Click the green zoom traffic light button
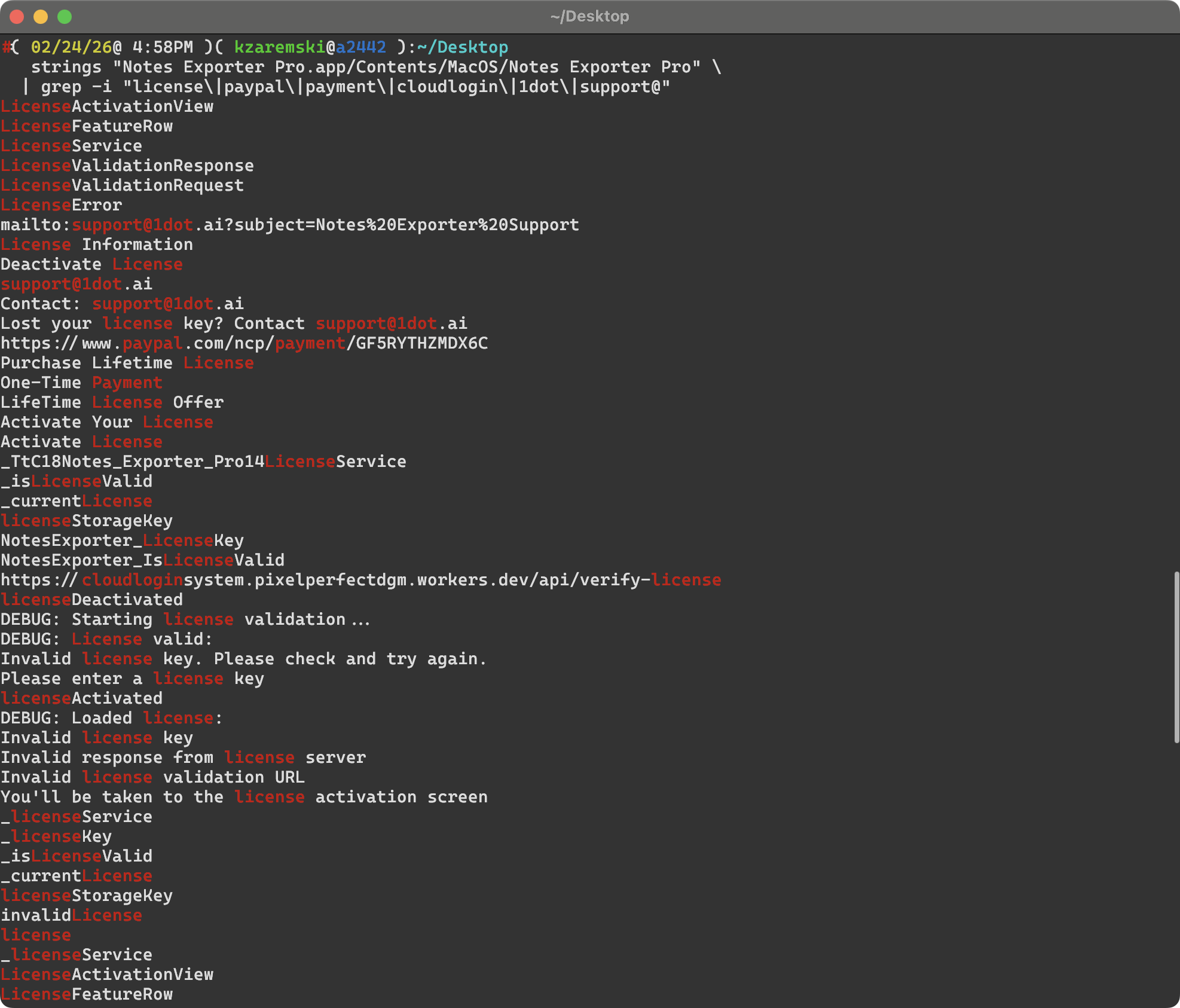 (x=64, y=17)
